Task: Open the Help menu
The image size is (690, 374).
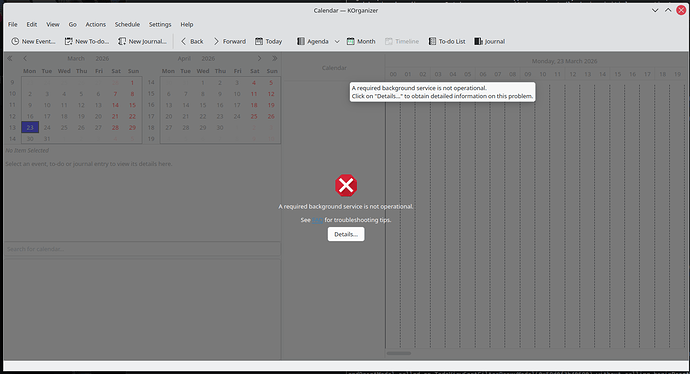Action: [x=187, y=24]
